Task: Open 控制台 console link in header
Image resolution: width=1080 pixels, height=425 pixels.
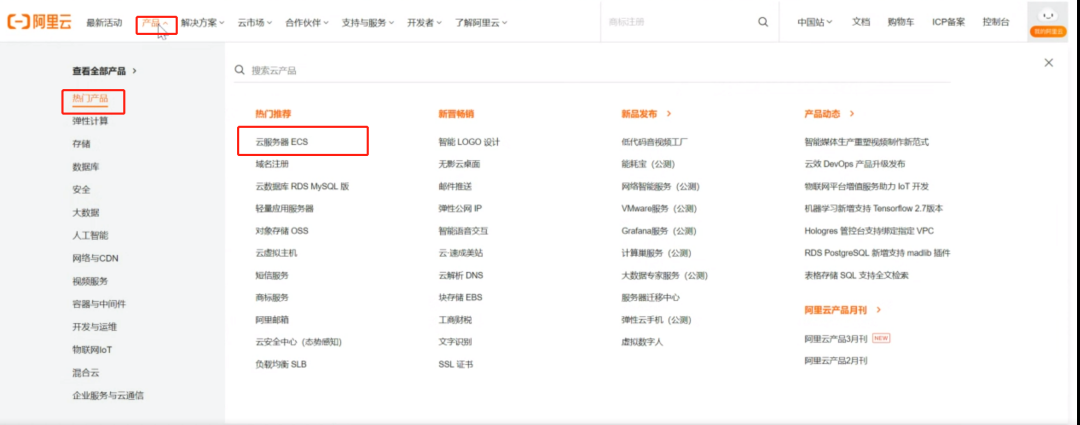Action: click(996, 22)
